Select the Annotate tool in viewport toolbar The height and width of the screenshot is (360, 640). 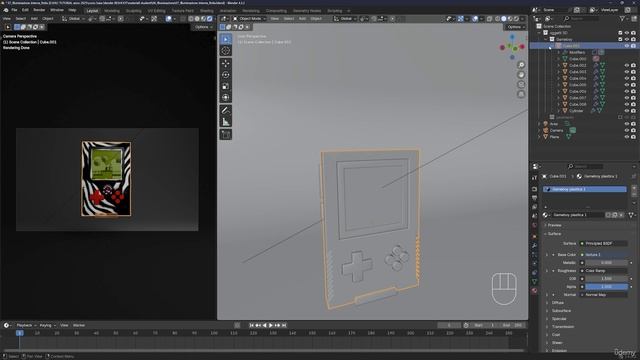click(226, 111)
